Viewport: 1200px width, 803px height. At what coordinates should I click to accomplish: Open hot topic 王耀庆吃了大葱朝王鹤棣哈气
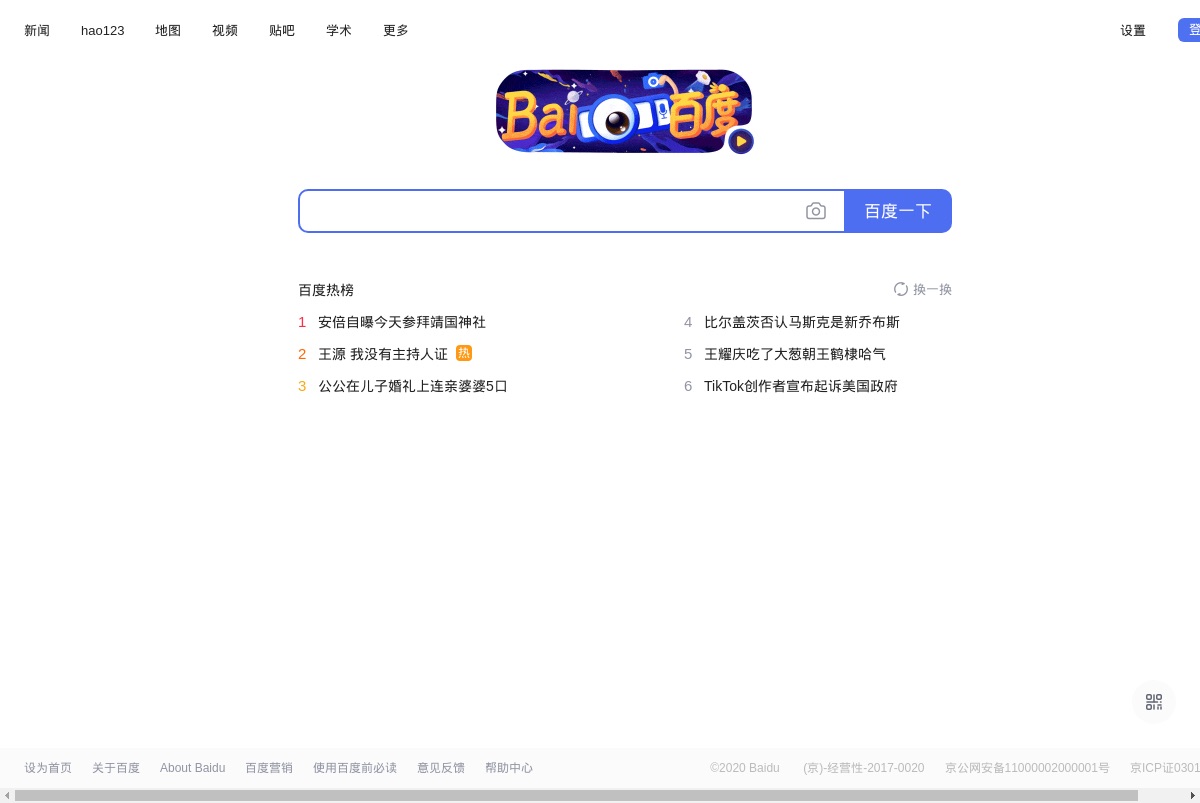point(795,354)
